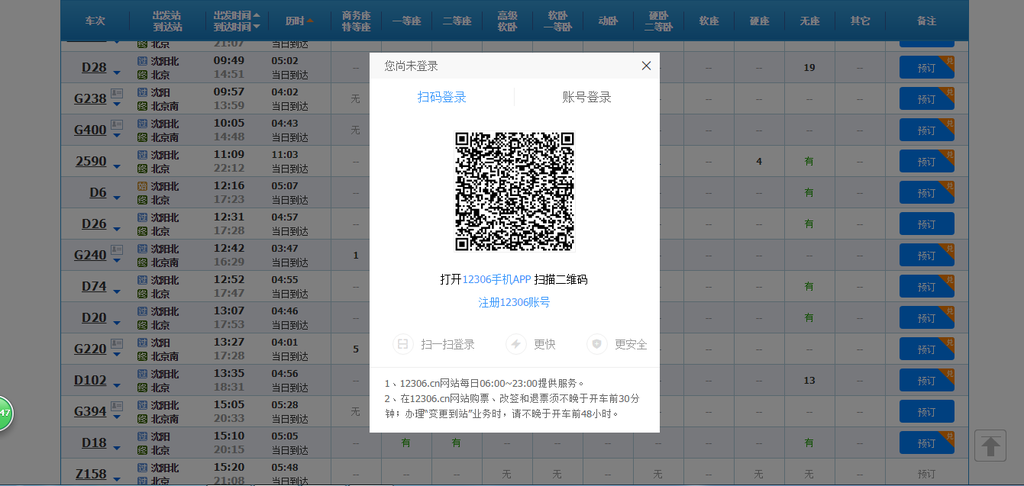1024x486 pixels.
Task: Expand stop details arrow for D18
Action: coord(117,449)
